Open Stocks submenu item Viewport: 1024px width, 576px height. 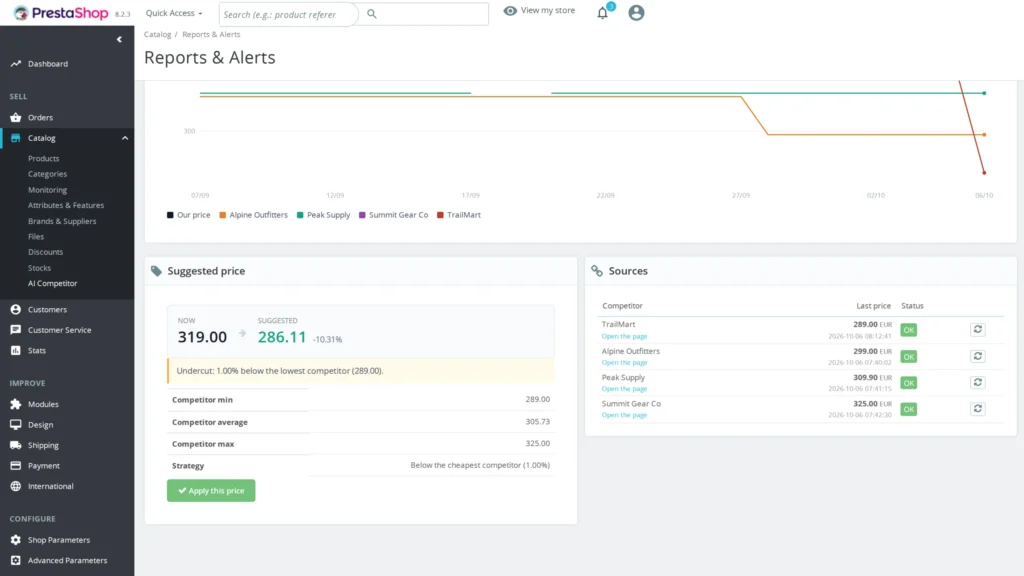pos(39,268)
